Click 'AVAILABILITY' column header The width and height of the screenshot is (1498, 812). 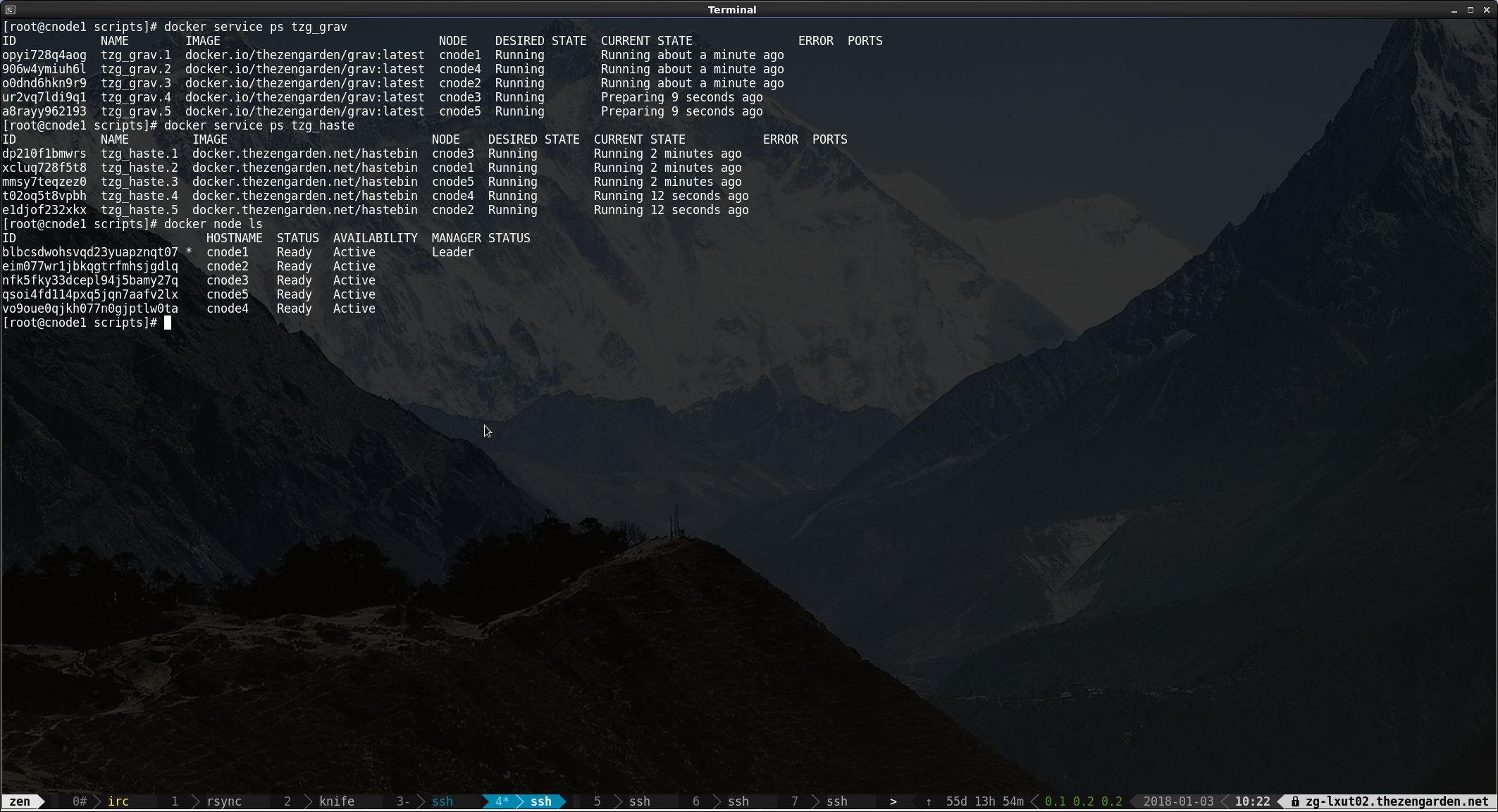376,238
